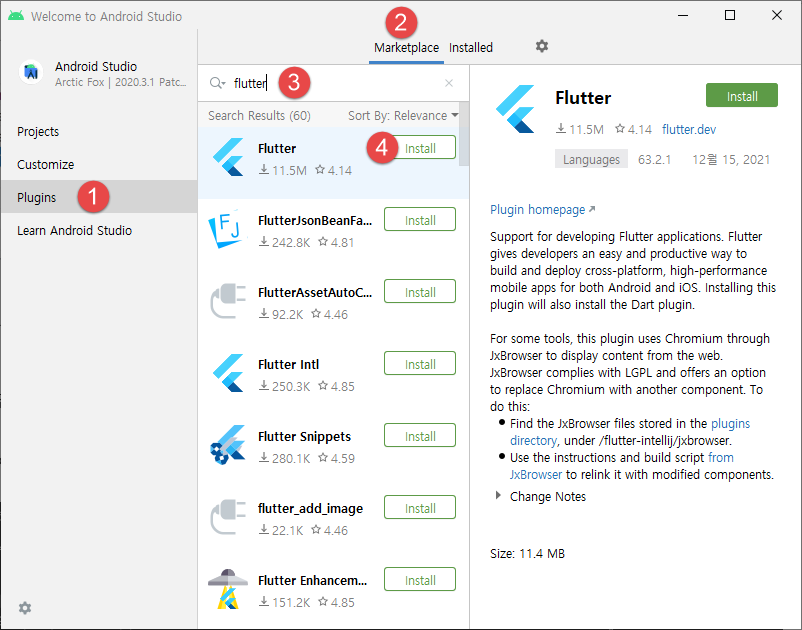Viewport: 802px width, 630px height.
Task: Click the Android Studio logo in sidebar
Action: (31, 72)
